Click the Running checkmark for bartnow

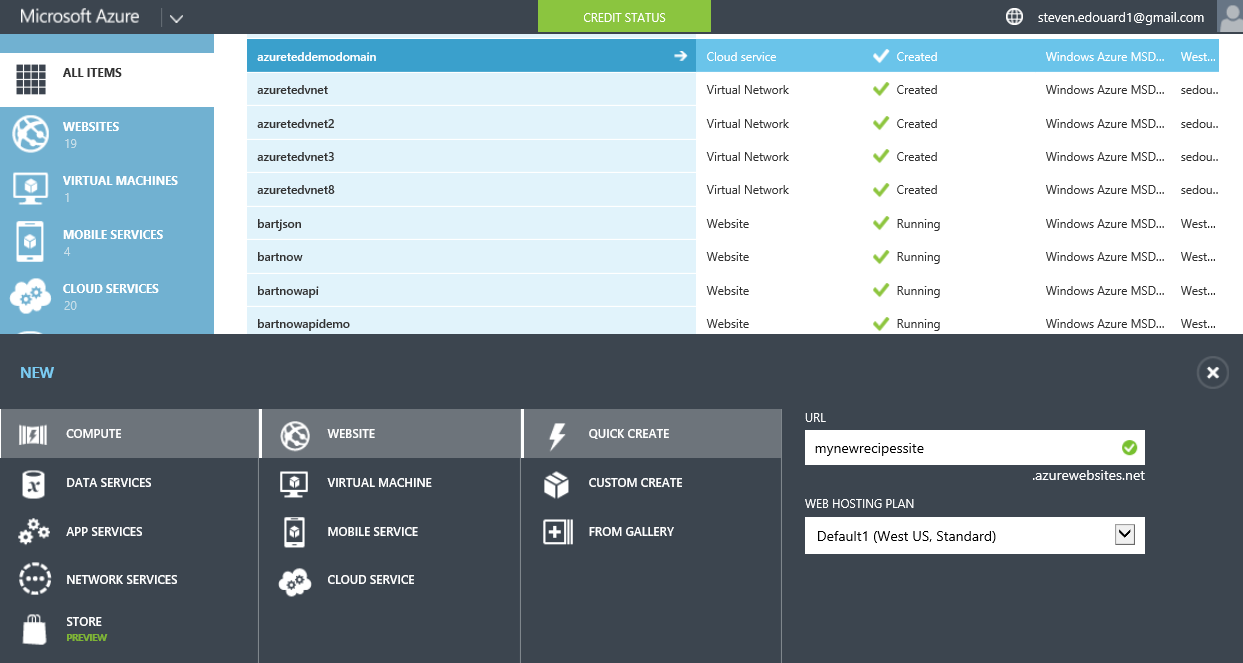(881, 257)
